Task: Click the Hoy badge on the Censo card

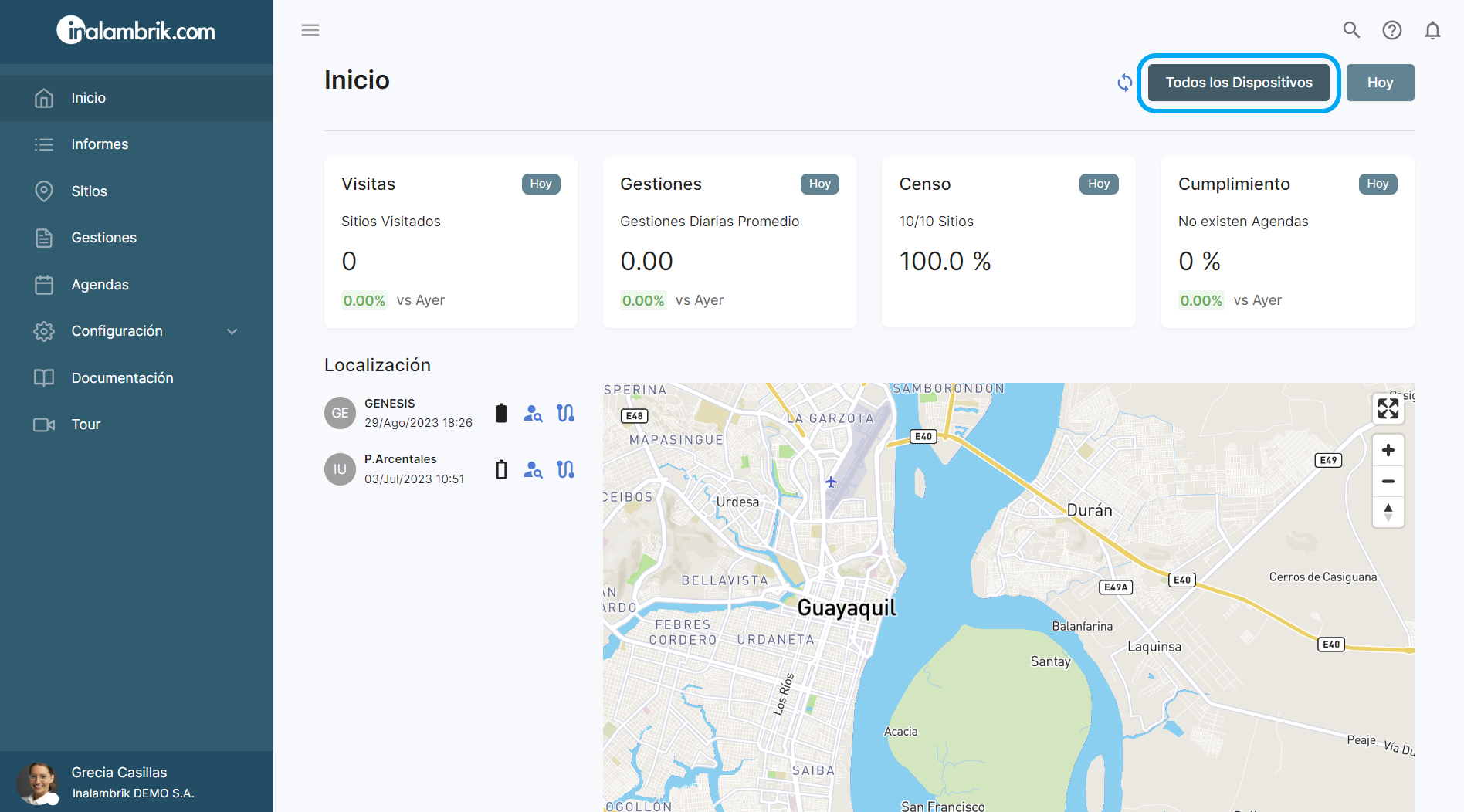Action: 1099,184
